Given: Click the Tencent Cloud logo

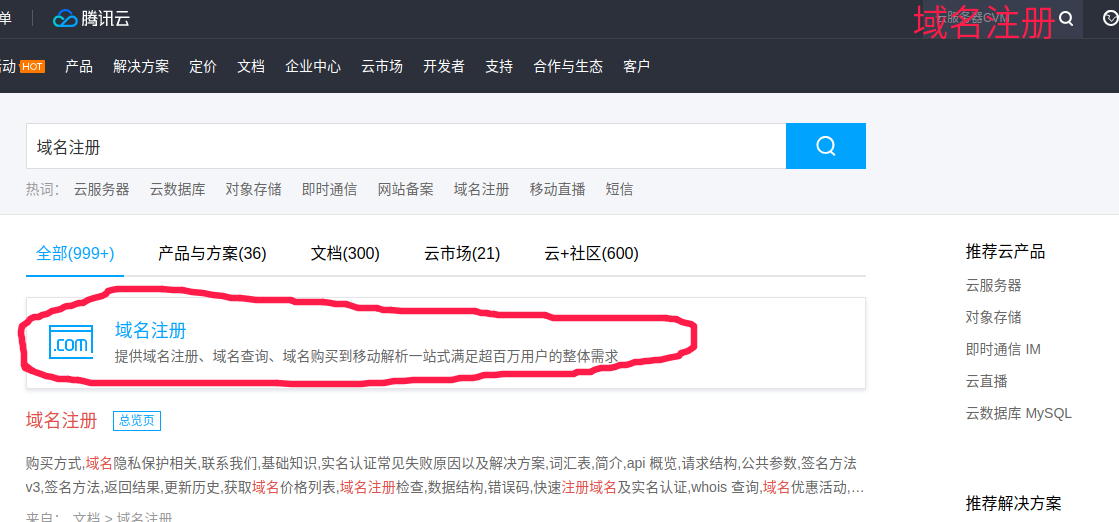Looking at the screenshot, I should click(x=91, y=19).
